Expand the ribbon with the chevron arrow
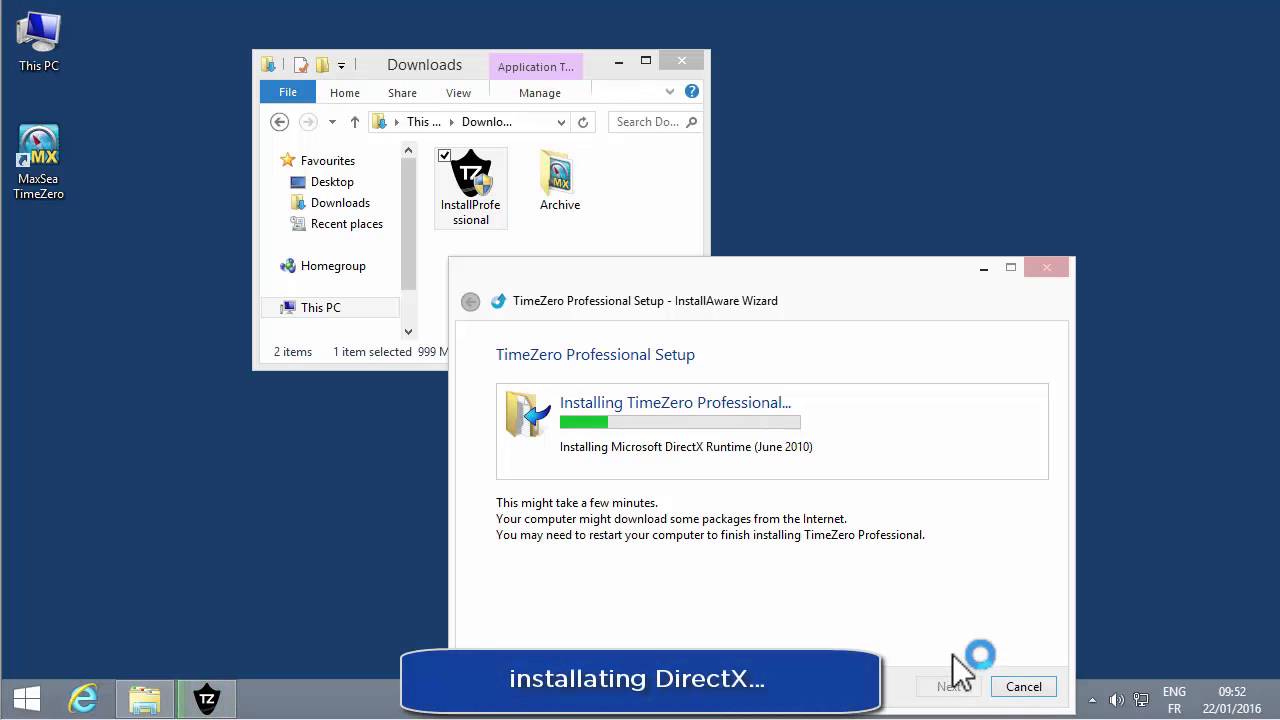The width and height of the screenshot is (1280, 720). [670, 91]
